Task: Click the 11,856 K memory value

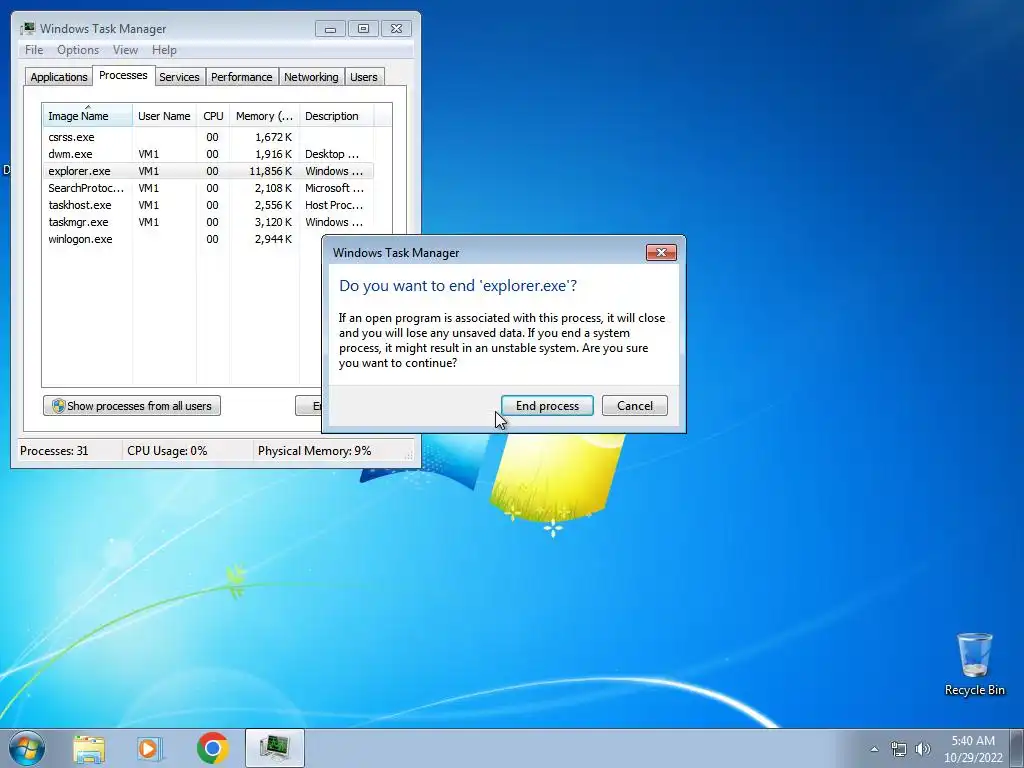Action: pos(270,171)
